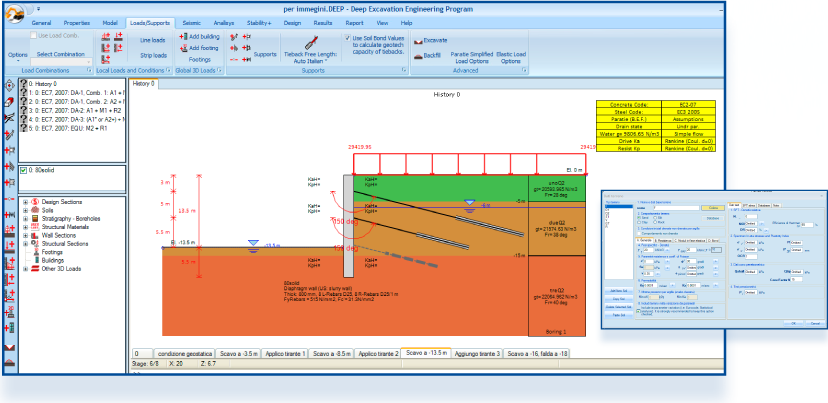Open the Select Combination combo box
Screen dimensions: 828x403
pos(61,62)
